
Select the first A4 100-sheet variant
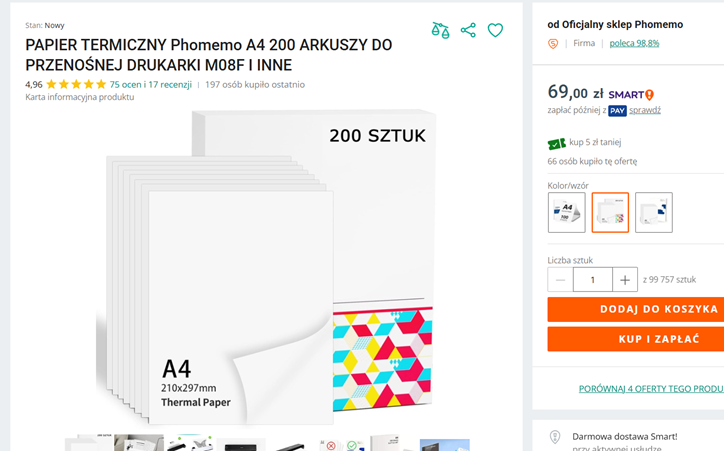(566, 212)
